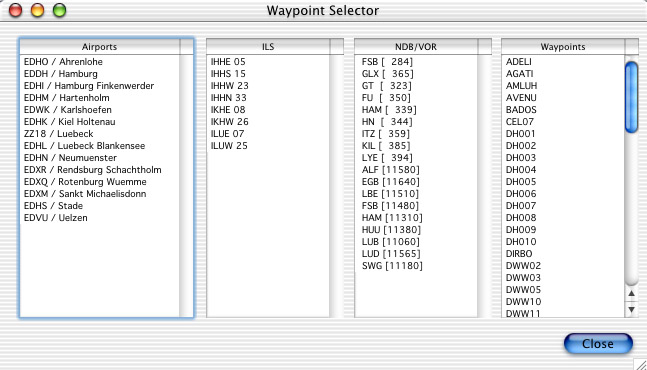This screenshot has height=370, width=647.
Task: Click the Close button
Action: (598, 344)
